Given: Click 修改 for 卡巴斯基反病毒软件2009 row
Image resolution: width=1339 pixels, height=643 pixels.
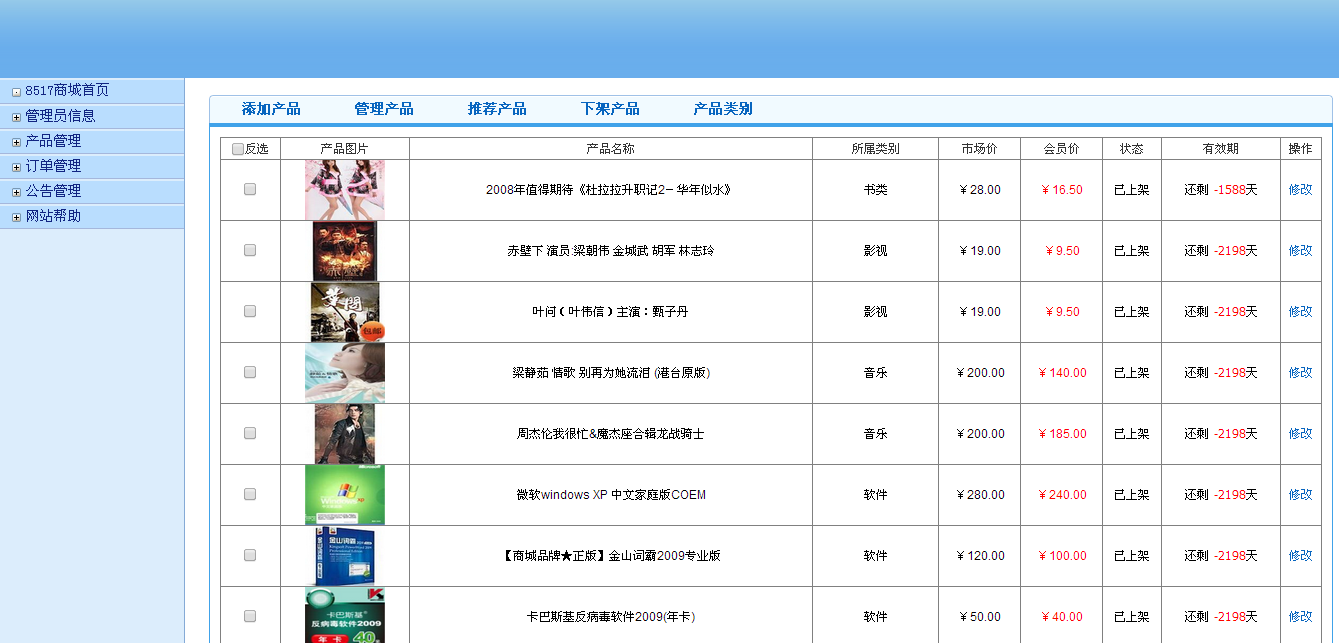Looking at the screenshot, I should pos(1300,617).
